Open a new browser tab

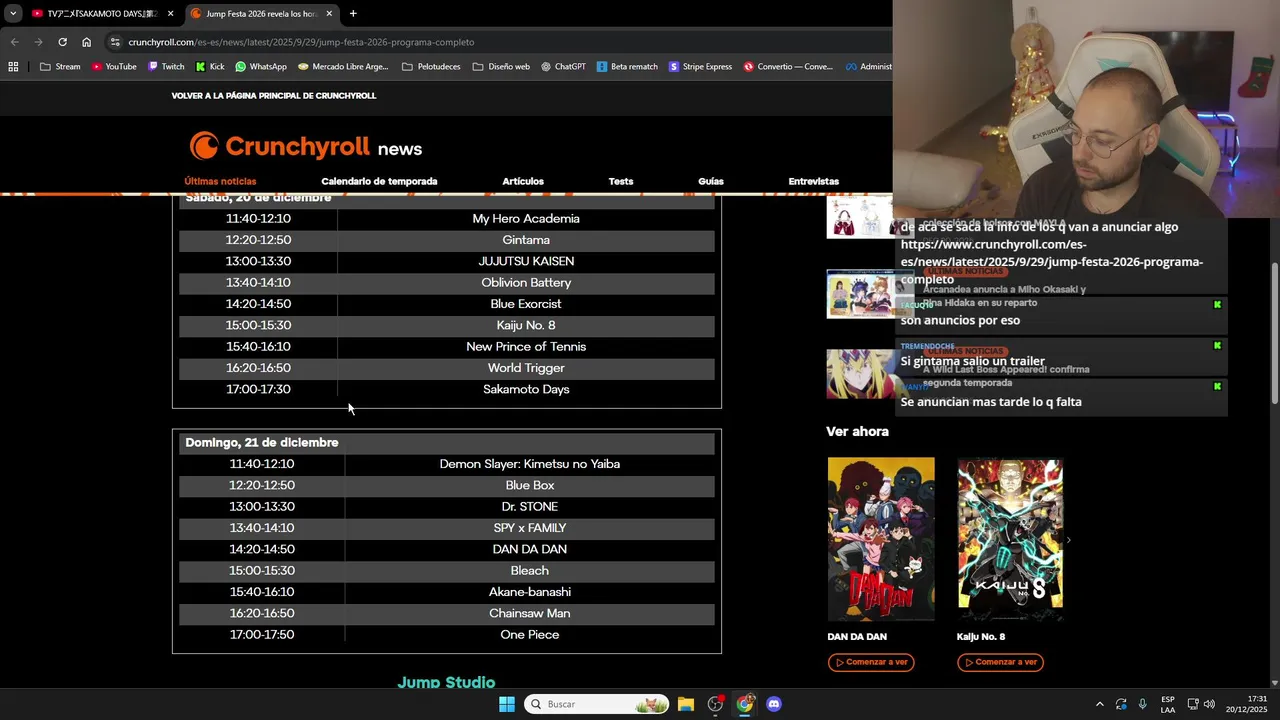coord(353,13)
